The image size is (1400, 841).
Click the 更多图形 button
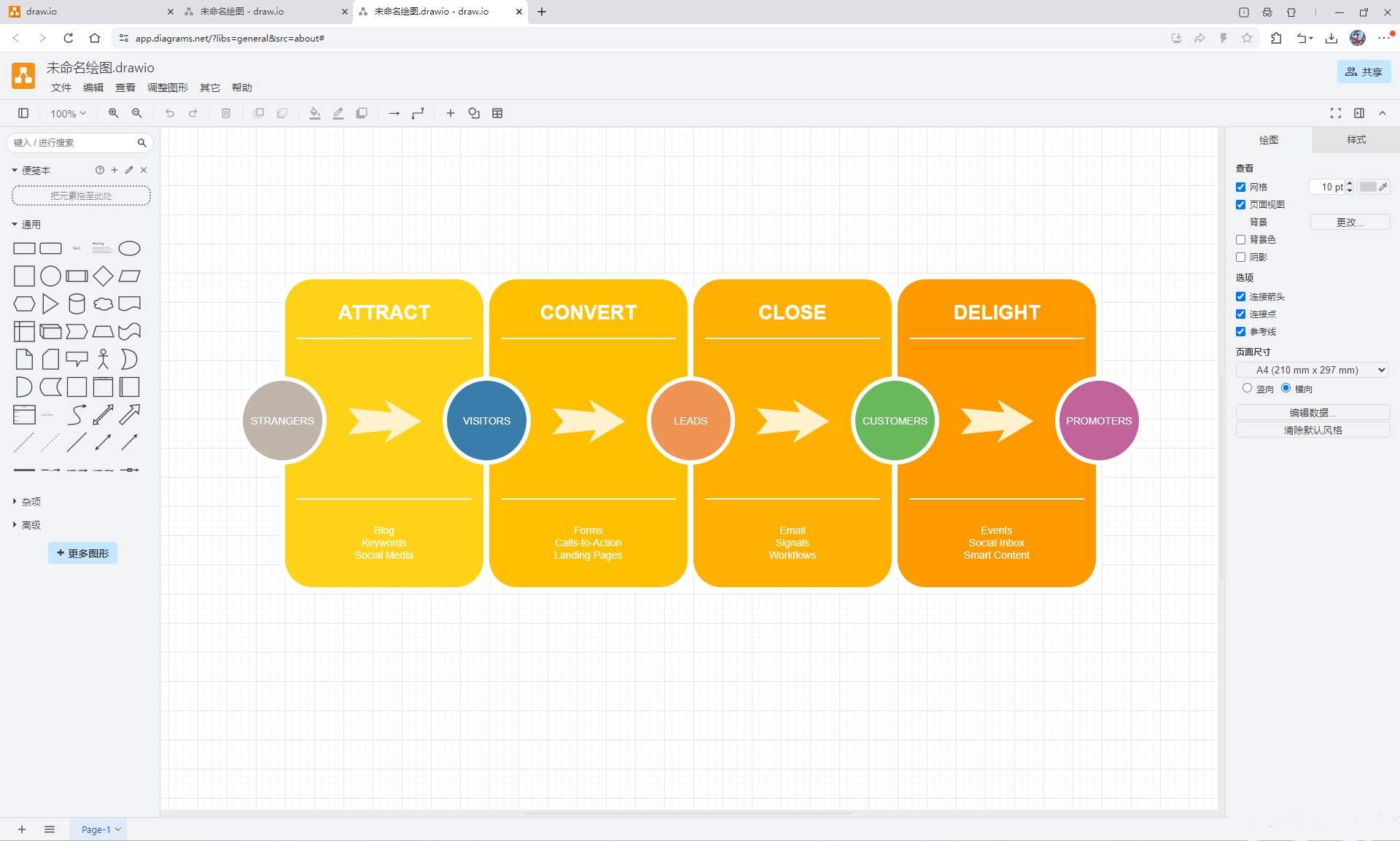coord(82,553)
